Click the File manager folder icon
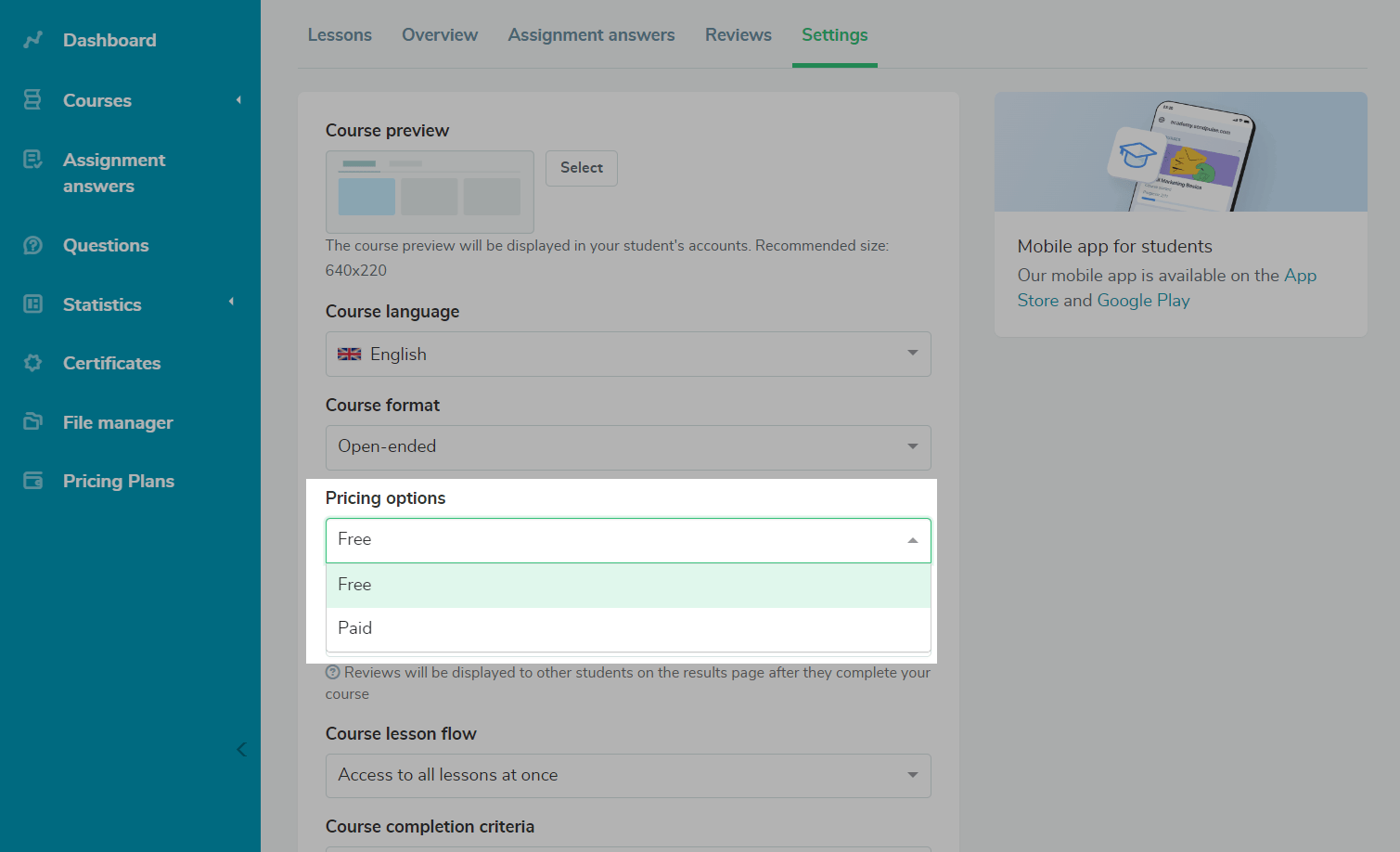 32,422
